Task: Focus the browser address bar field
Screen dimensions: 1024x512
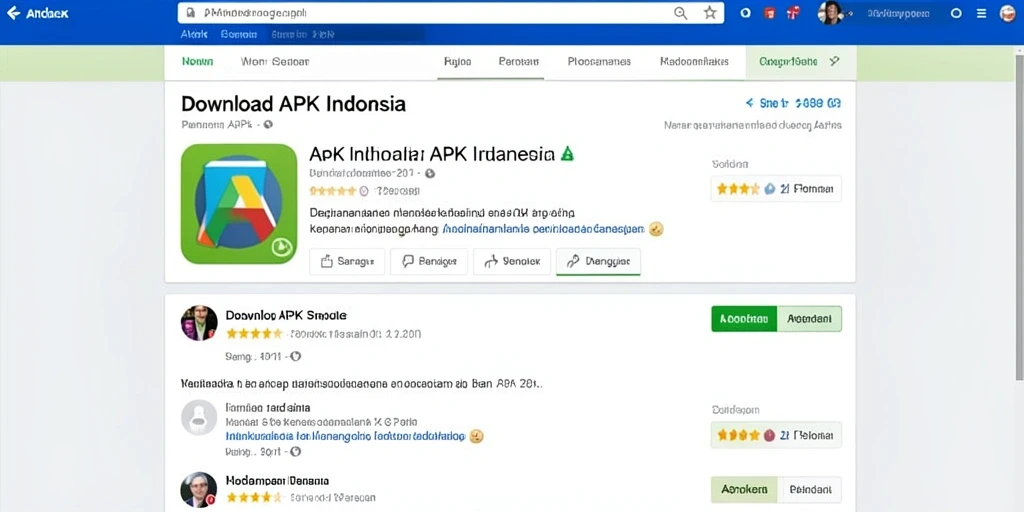Action: coord(451,13)
